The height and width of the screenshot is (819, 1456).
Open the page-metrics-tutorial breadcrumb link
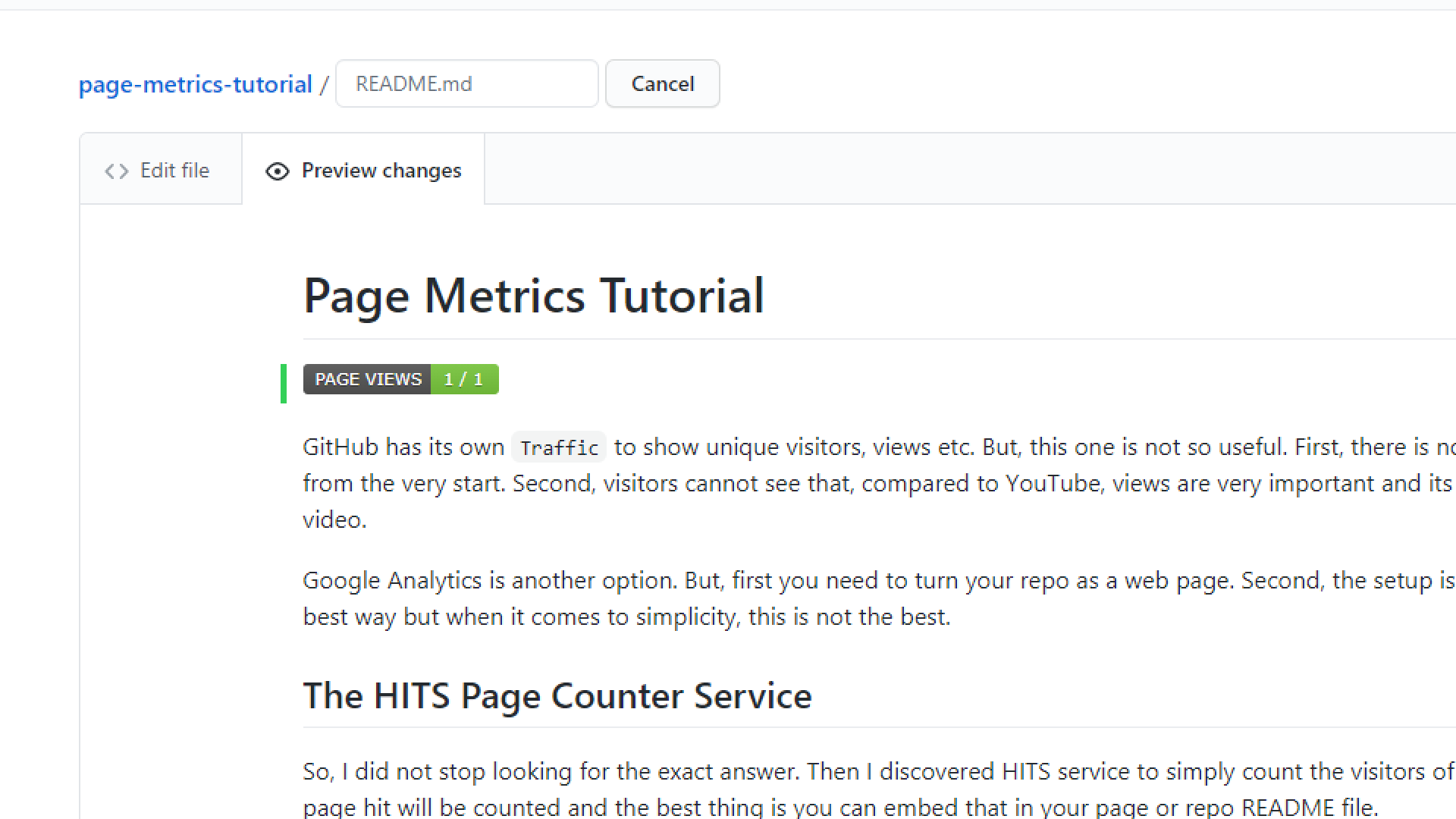(x=195, y=84)
